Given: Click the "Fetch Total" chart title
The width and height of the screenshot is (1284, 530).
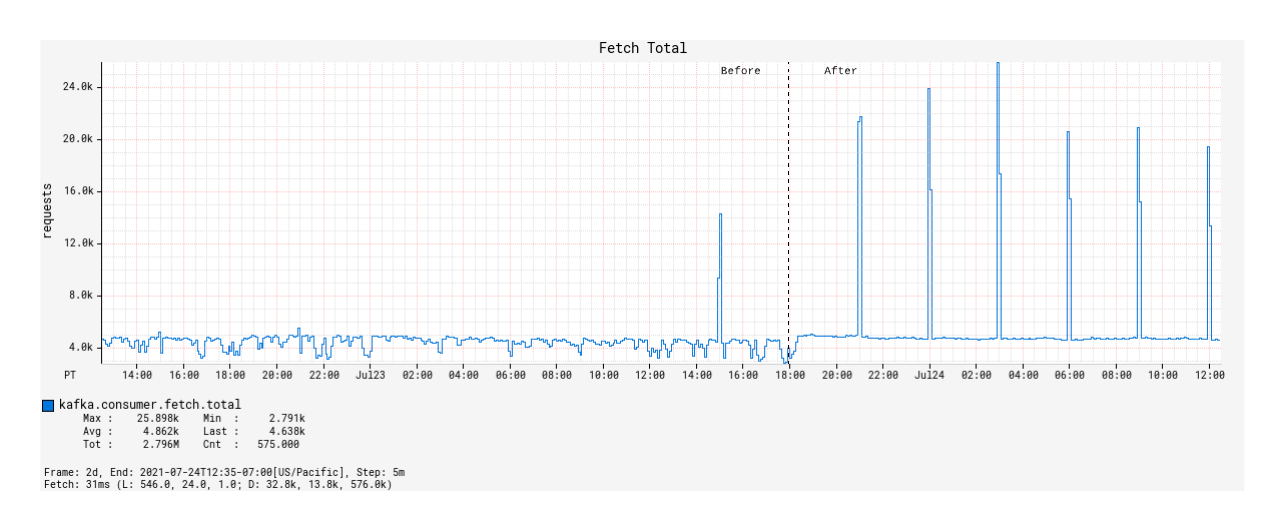Looking at the screenshot, I should [x=642, y=48].
